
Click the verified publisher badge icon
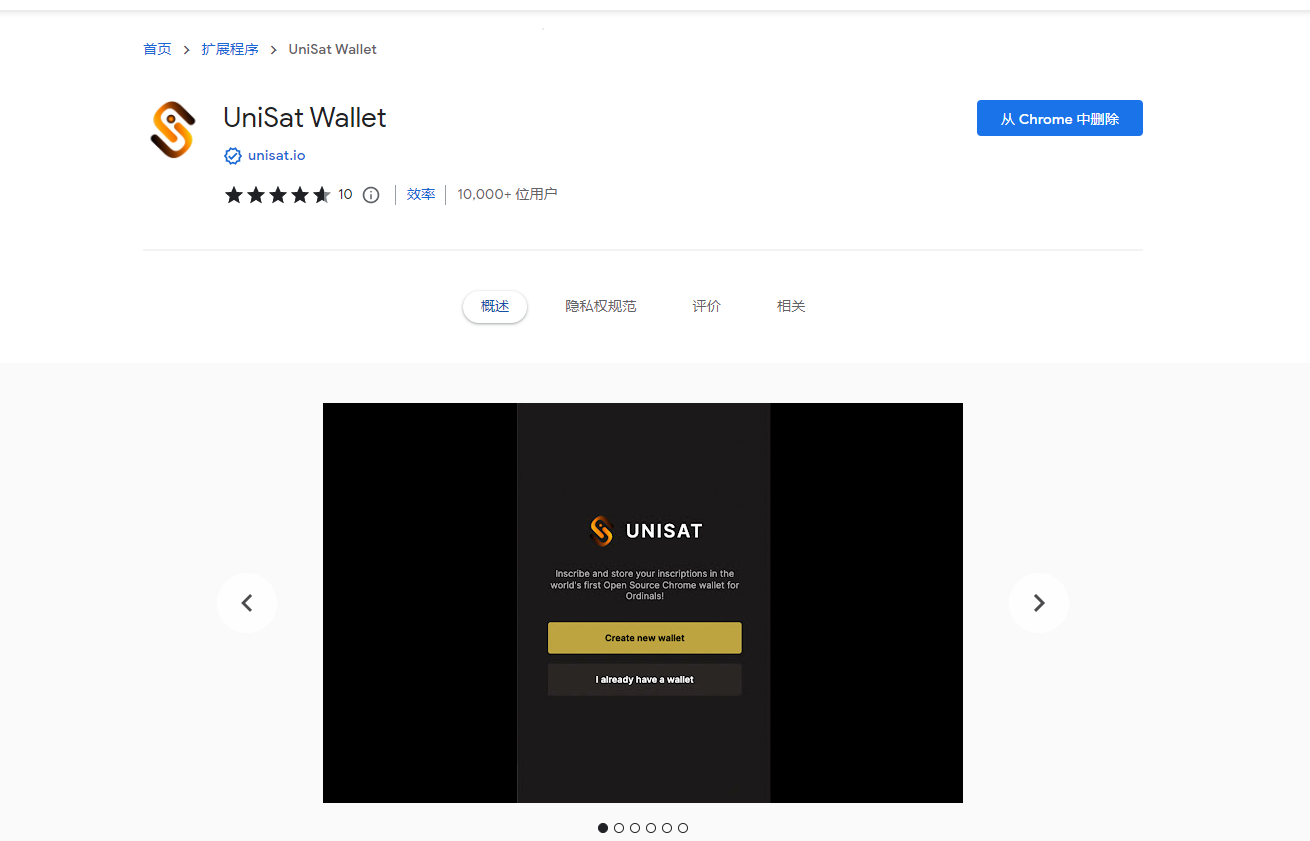[x=233, y=156]
